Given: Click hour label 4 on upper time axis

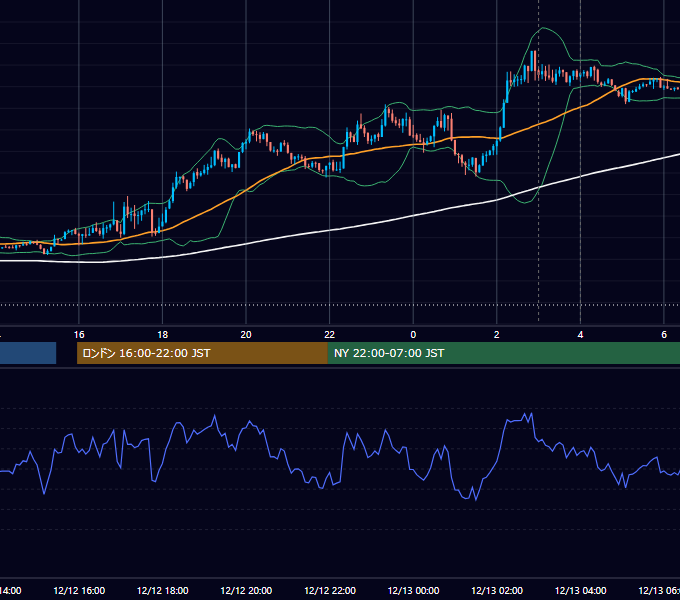Looking at the screenshot, I should (x=580, y=334).
